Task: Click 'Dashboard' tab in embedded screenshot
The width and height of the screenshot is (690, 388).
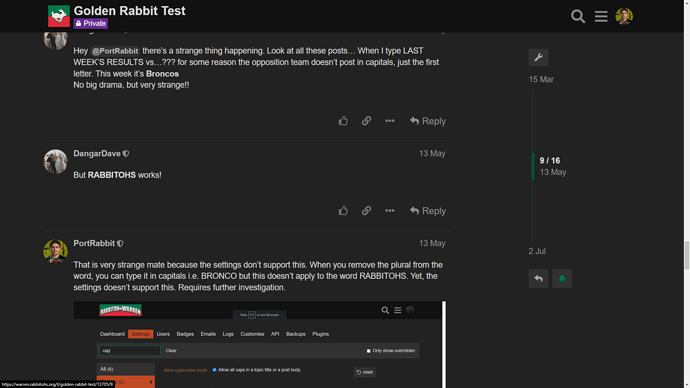Action: [x=112, y=334]
